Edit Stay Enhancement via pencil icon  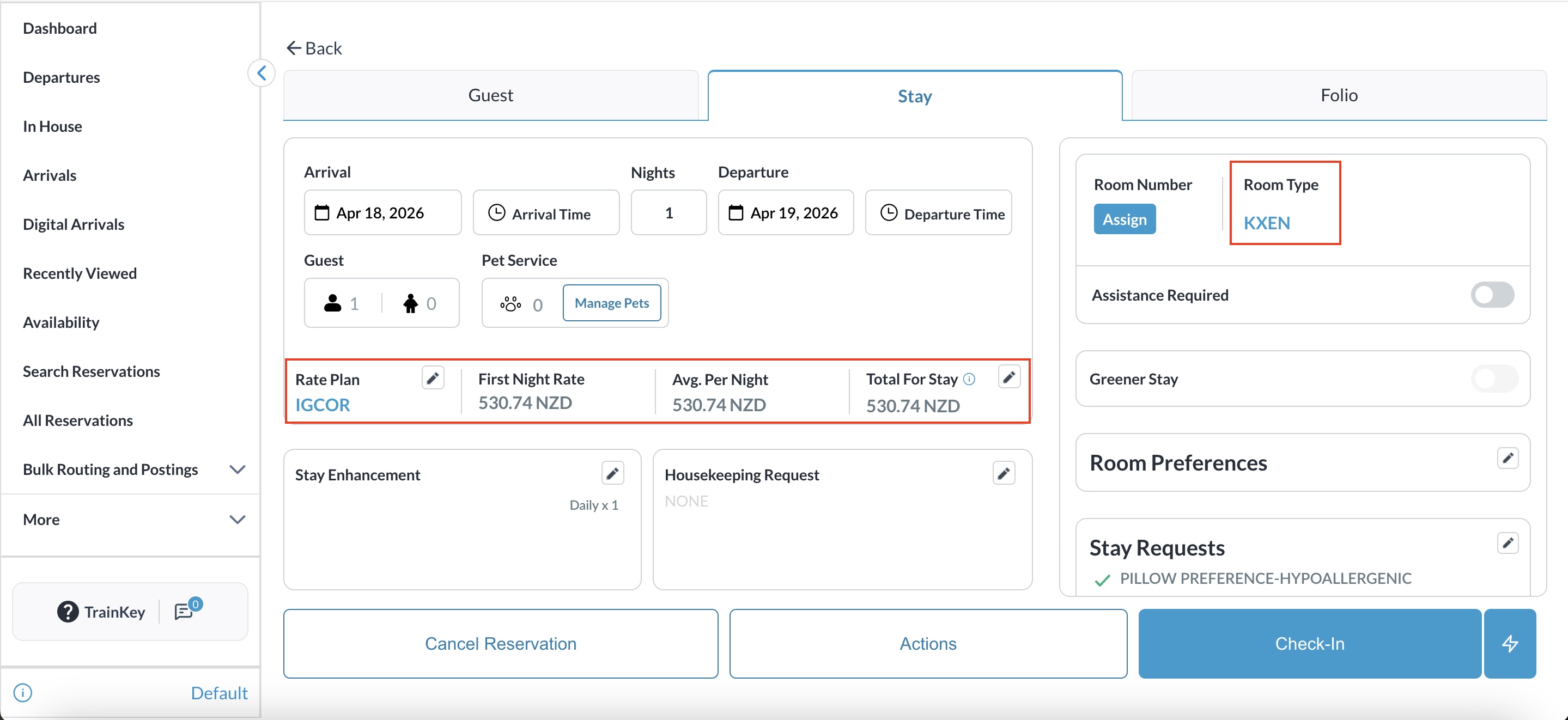[612, 473]
